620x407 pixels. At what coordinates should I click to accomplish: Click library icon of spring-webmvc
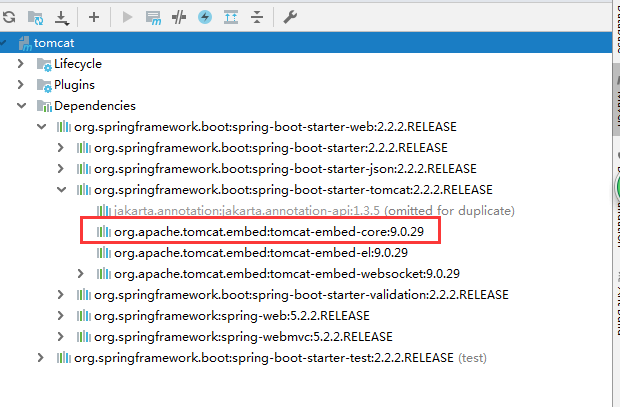[84, 336]
